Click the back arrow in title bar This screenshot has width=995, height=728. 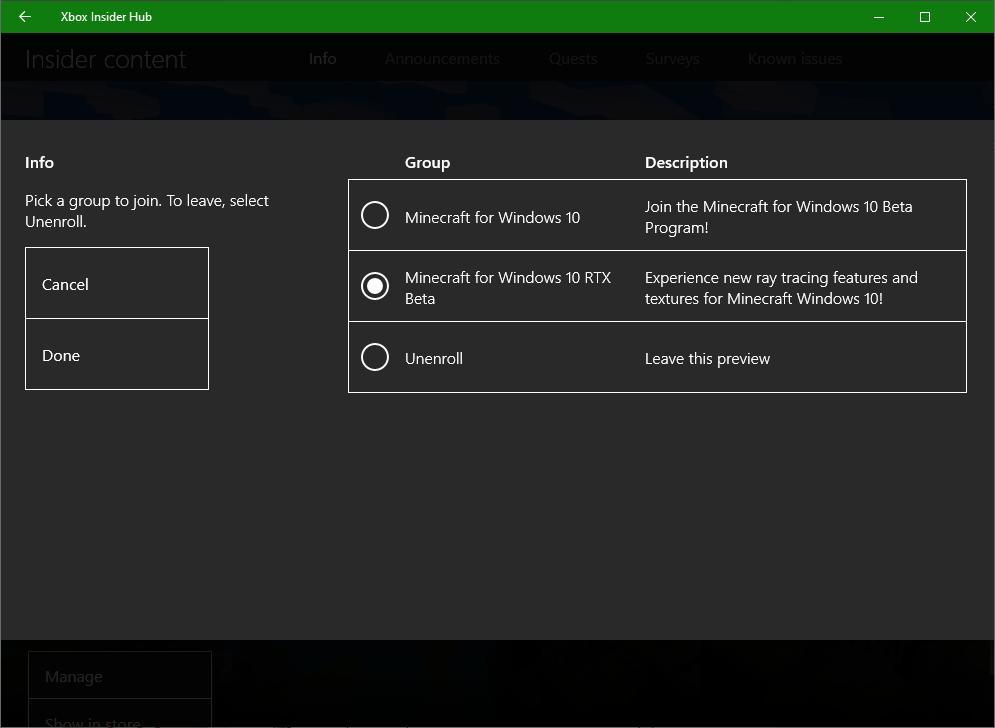25,17
